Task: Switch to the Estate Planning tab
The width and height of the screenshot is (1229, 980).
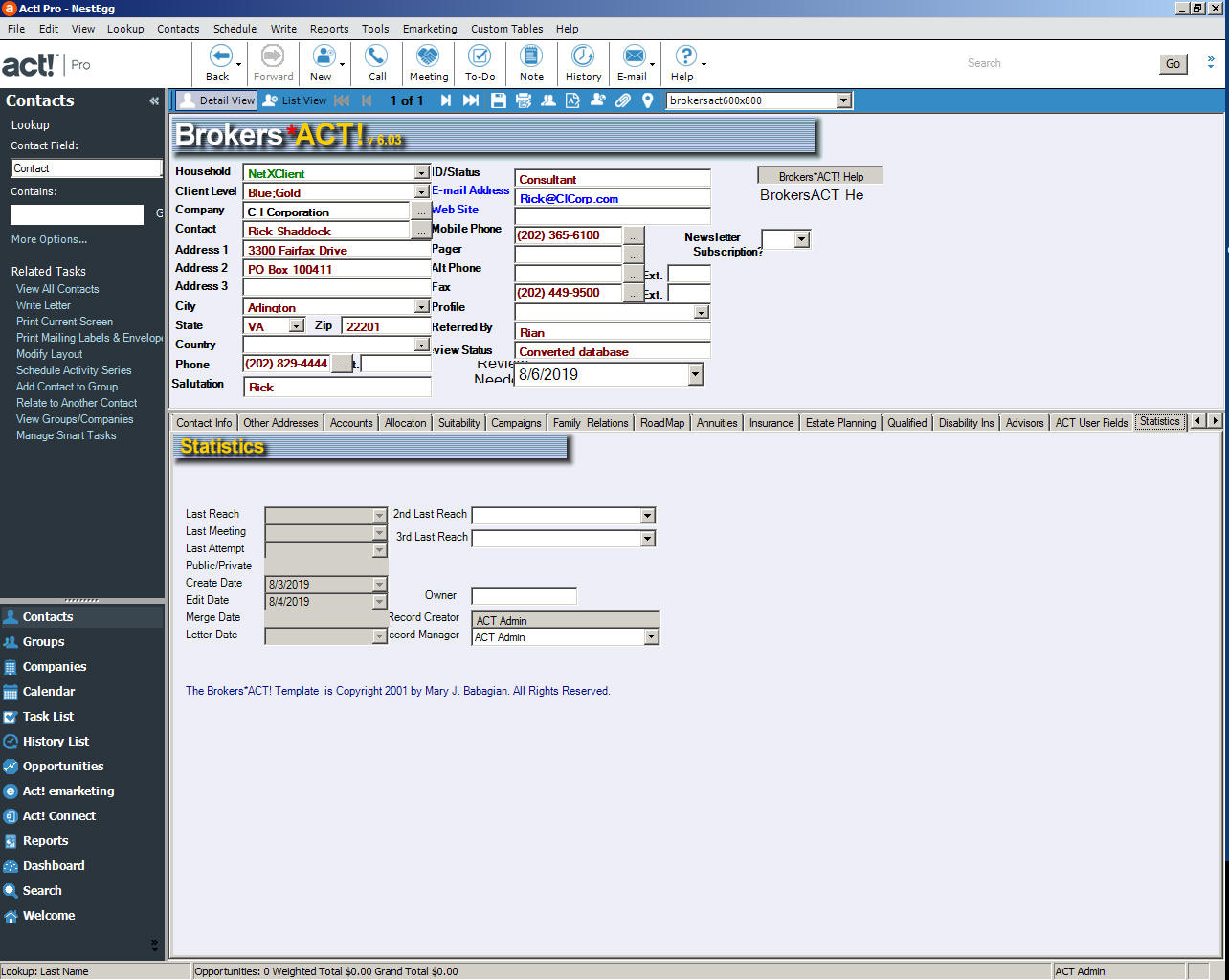Action: point(840,423)
